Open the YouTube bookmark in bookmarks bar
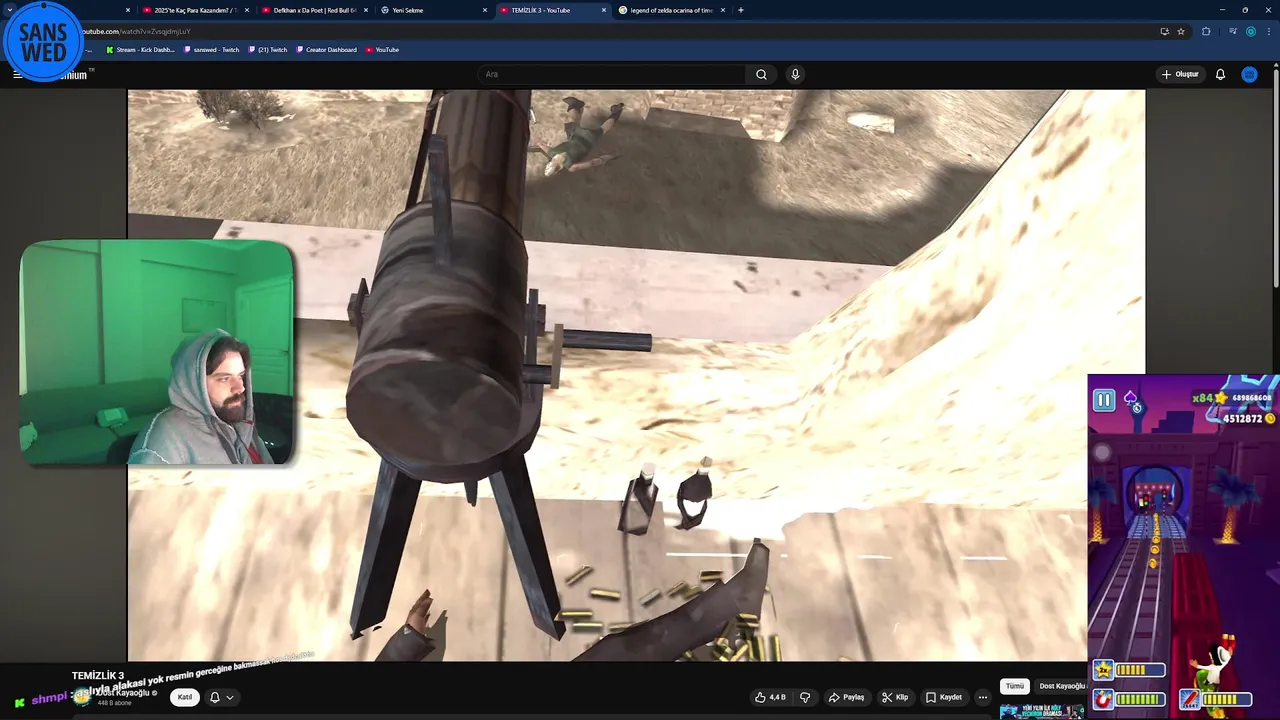 coord(382,50)
